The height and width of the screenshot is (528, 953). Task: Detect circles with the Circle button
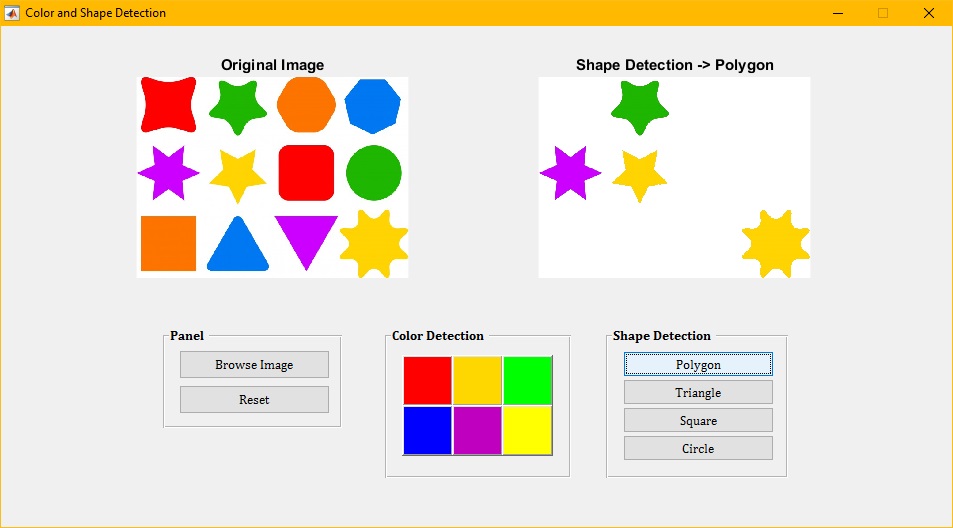point(698,449)
